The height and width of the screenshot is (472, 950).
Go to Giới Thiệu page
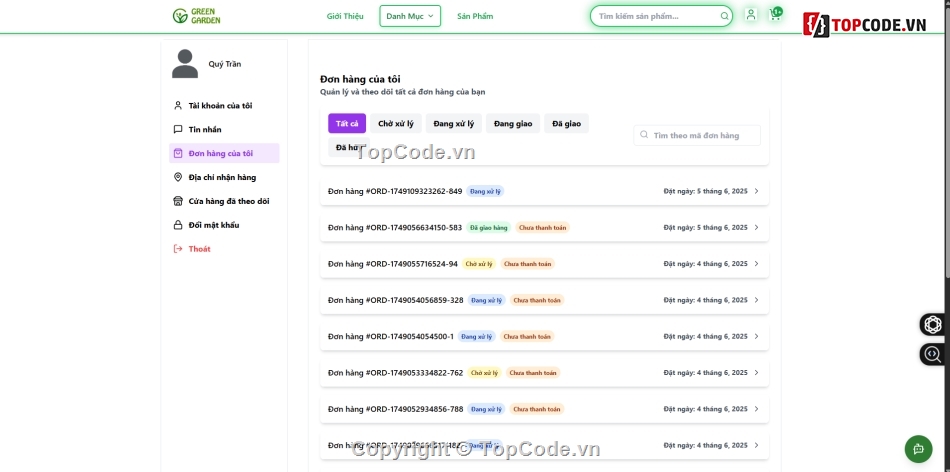(345, 16)
